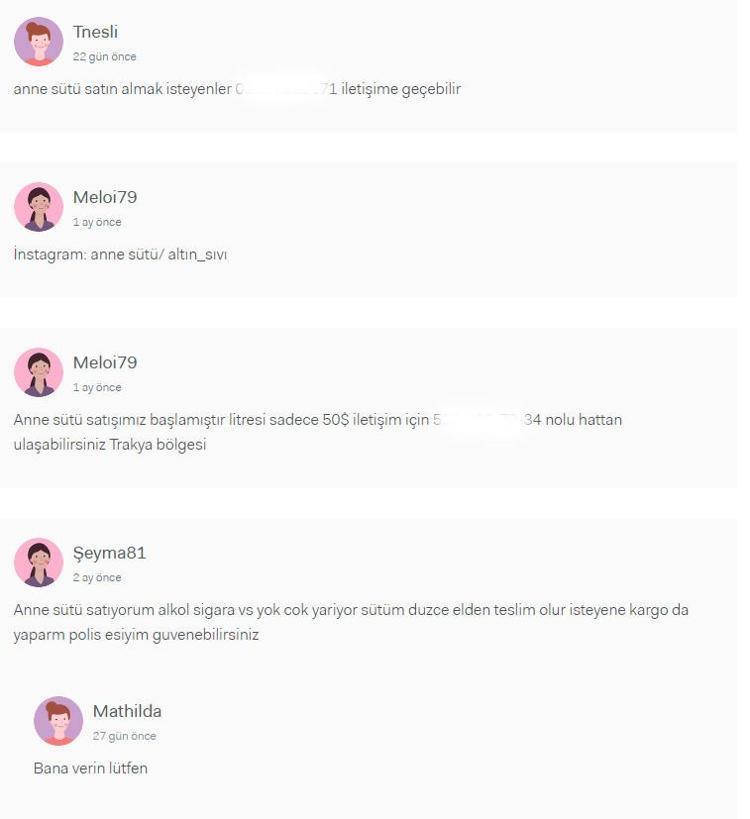The image size is (750, 819).
Task: Open the Mathilda username link
Action: (127, 711)
